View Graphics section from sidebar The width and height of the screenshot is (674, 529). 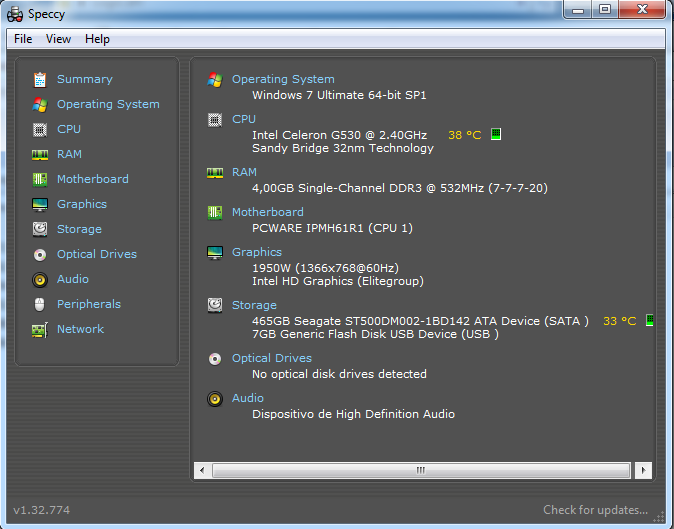[82, 205]
